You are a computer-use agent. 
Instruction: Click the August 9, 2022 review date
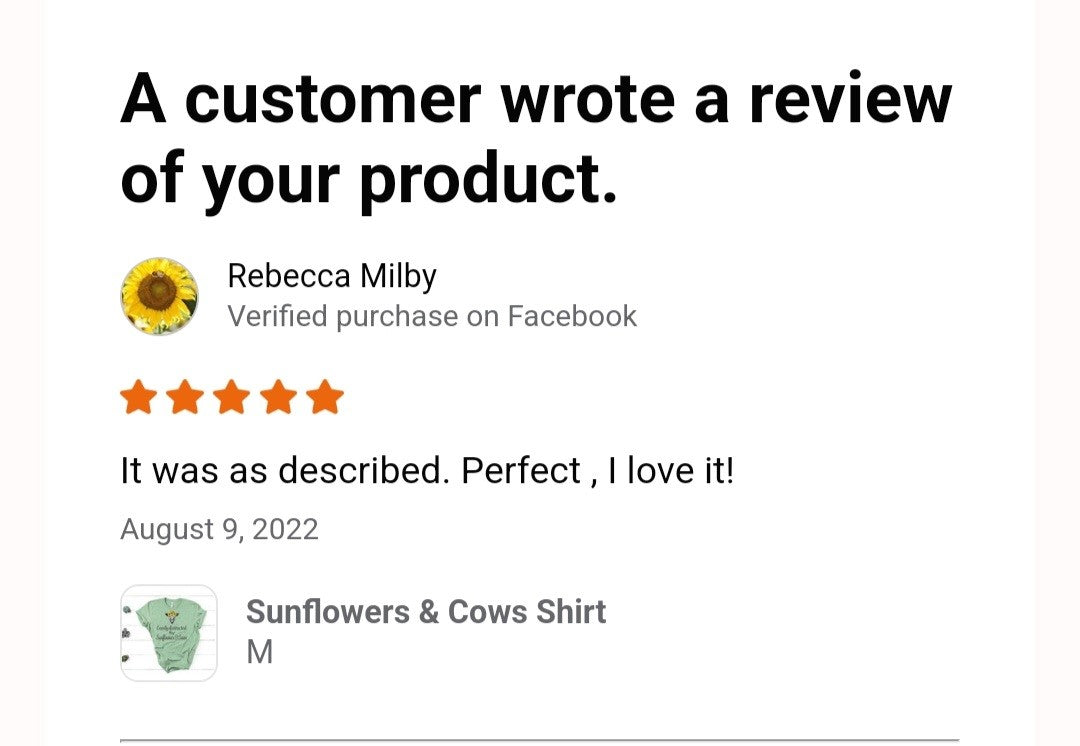219,529
